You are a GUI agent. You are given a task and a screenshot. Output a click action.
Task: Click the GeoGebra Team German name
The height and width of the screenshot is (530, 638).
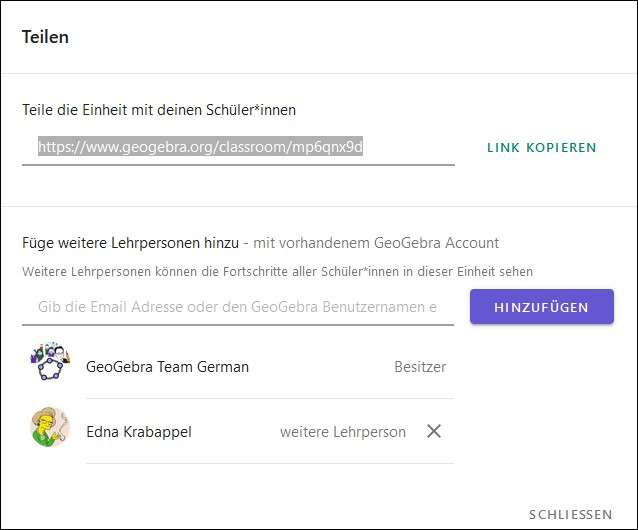click(167, 367)
